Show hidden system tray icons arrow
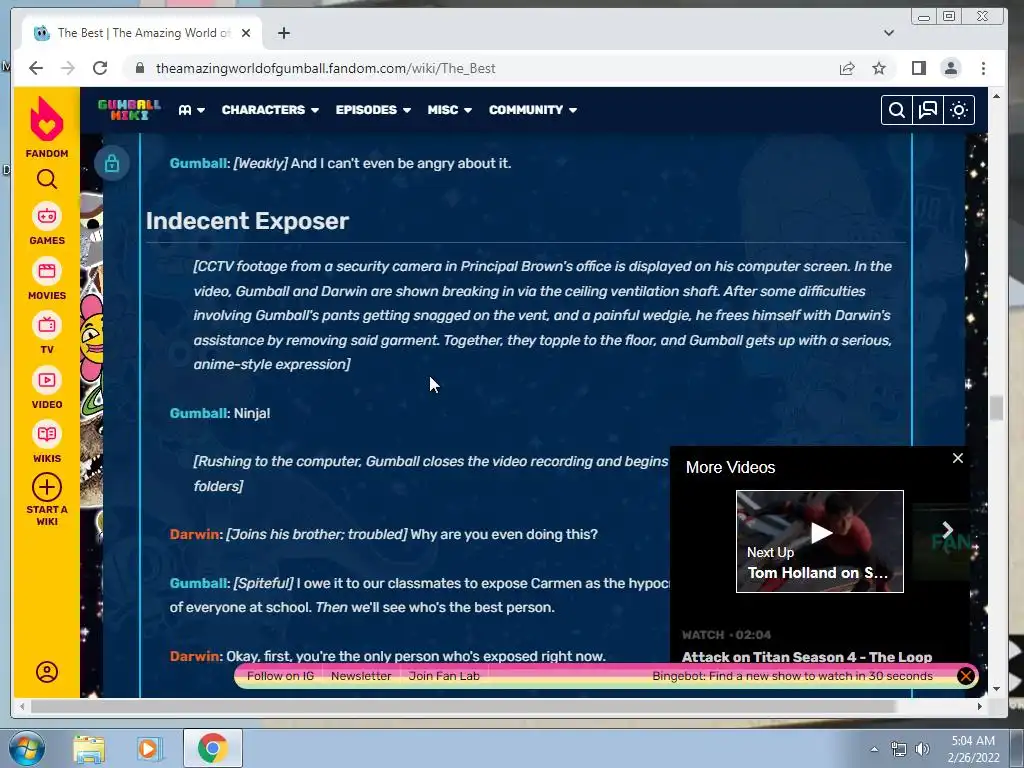This screenshot has height=768, width=1024. pyautogui.click(x=874, y=749)
